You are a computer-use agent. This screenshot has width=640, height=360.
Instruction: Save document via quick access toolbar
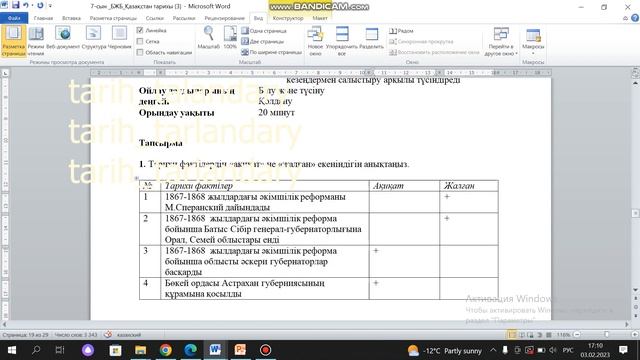pyautogui.click(x=16, y=5)
